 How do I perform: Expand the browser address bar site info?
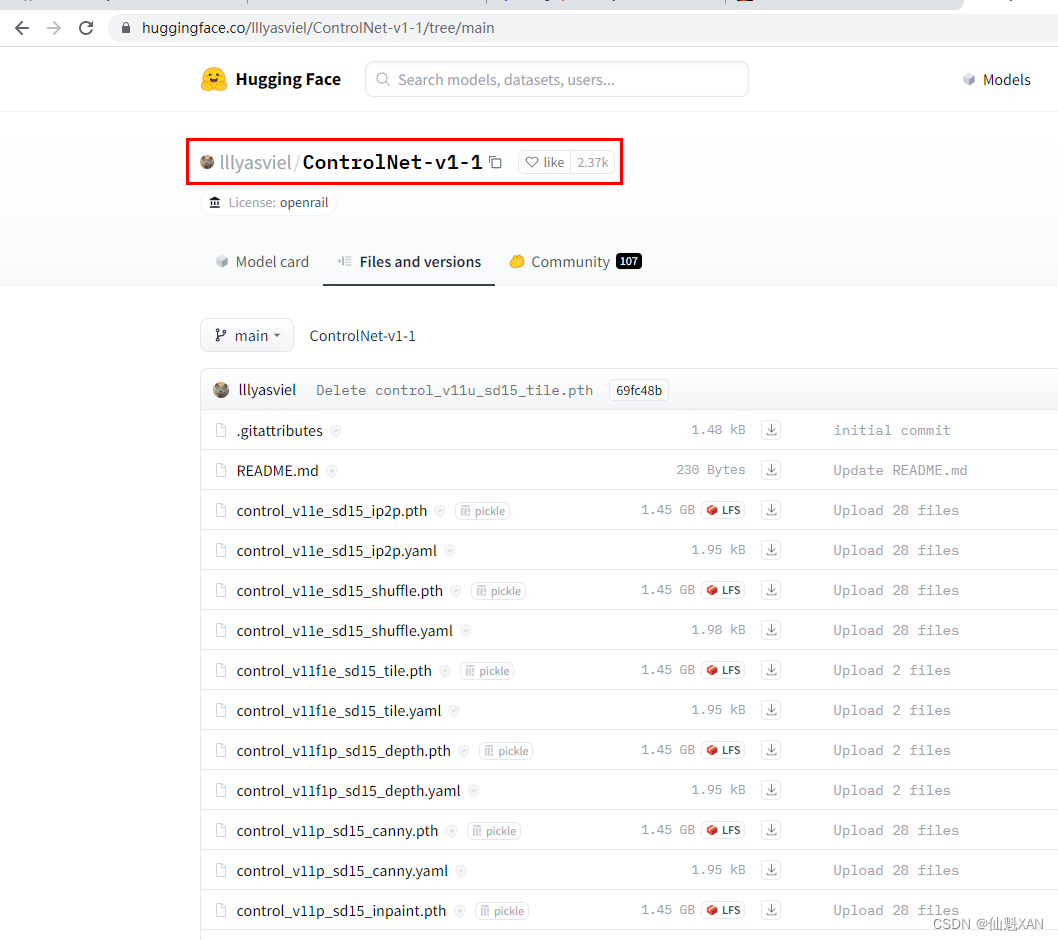[x=124, y=28]
